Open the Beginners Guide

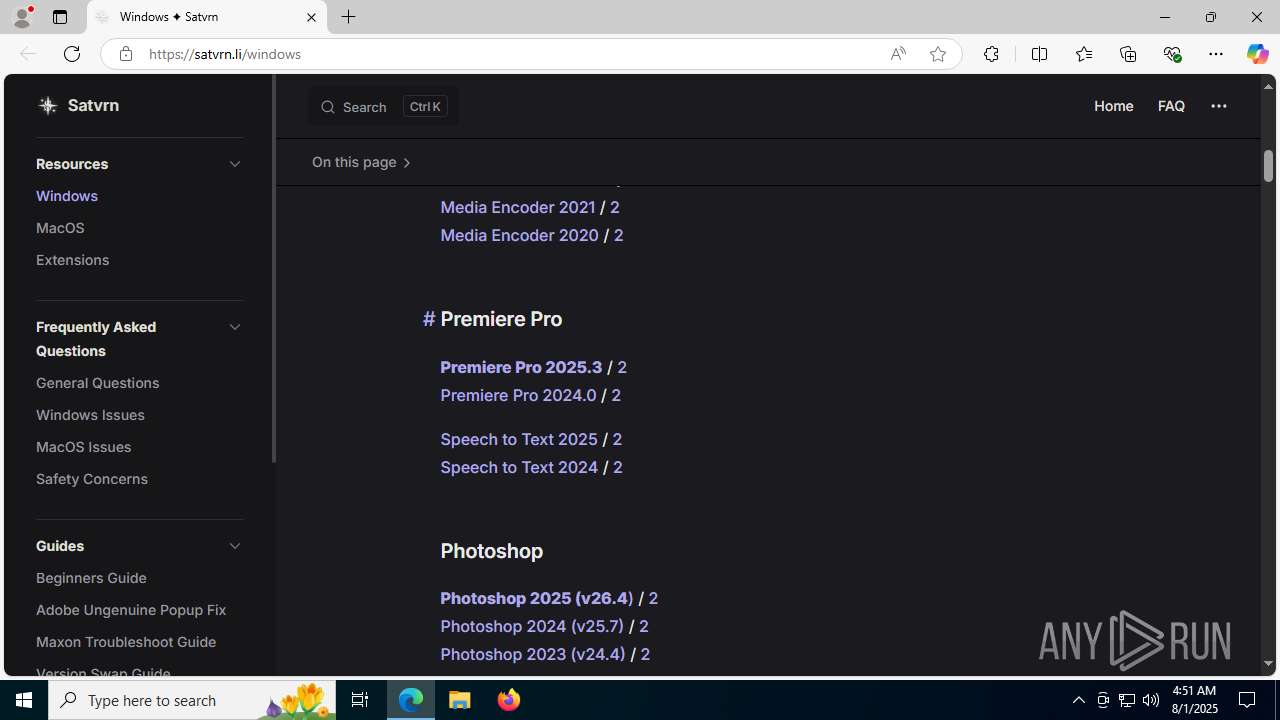[x=91, y=578]
